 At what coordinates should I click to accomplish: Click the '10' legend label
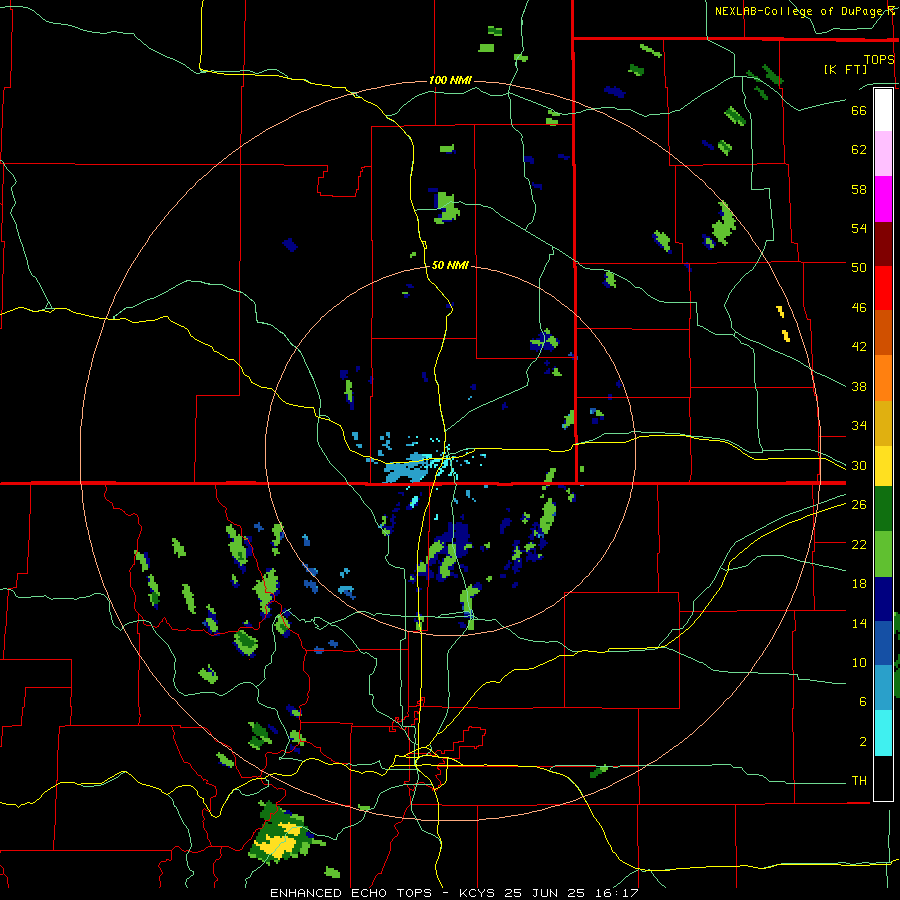click(859, 662)
